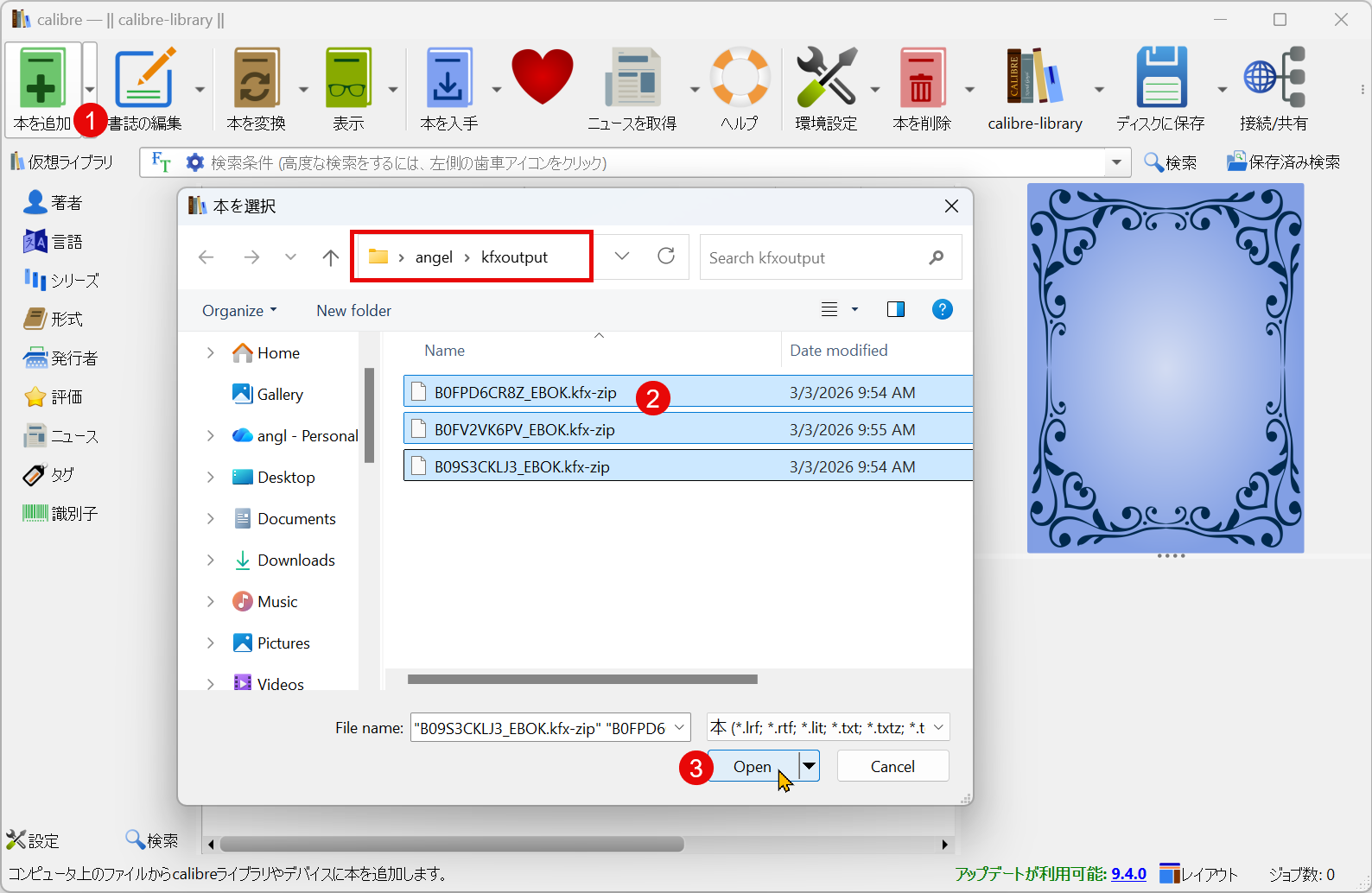
Task: Click the red heart donate icon
Action: [542, 78]
